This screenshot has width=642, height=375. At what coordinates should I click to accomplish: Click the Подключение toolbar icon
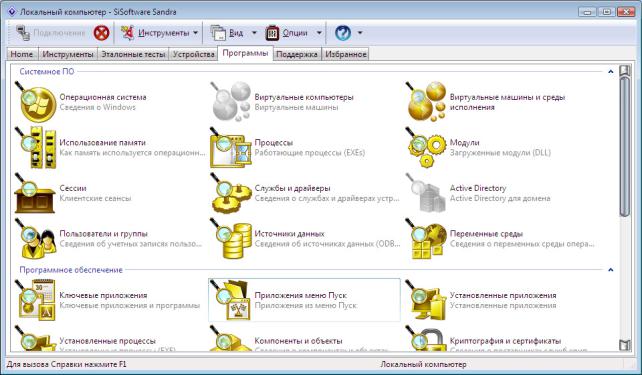[x=23, y=33]
